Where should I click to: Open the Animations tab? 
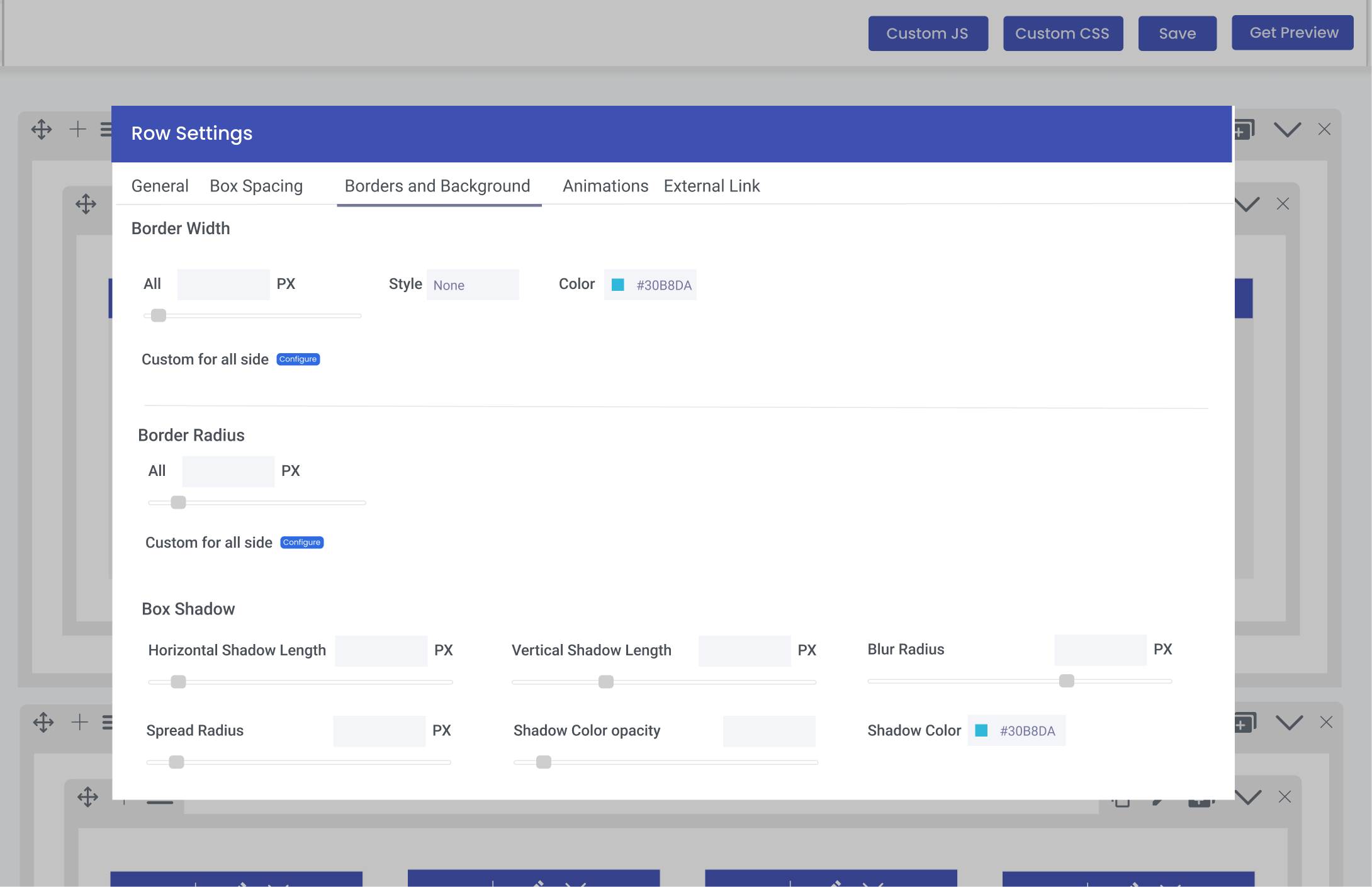pos(605,186)
